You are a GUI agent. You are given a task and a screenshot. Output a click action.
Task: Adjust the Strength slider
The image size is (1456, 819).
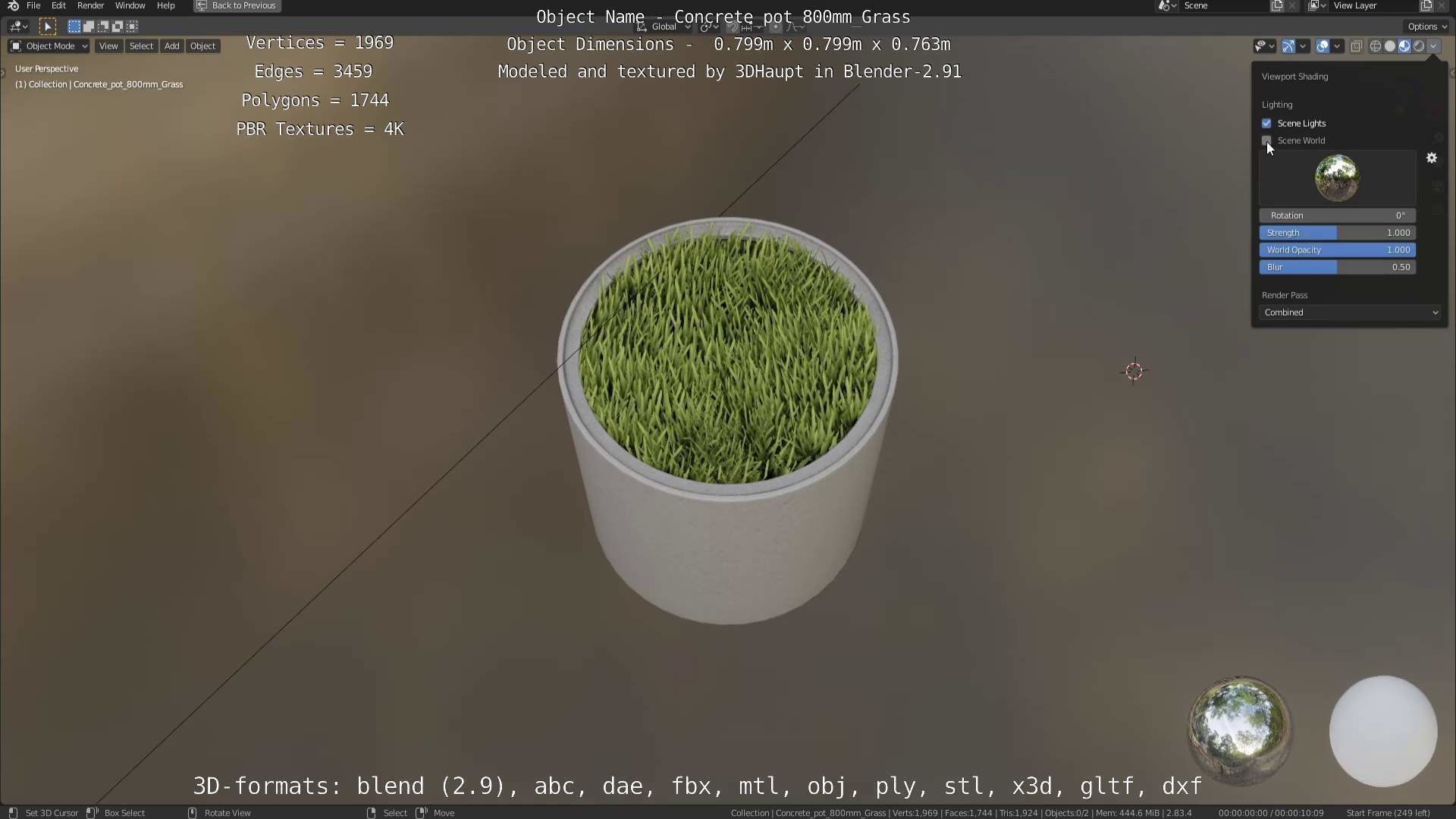1338,233
